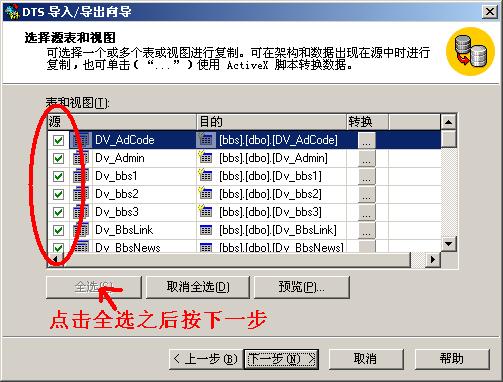
Task: Select the Dv_bbs2 source table name
Action: click(117, 194)
